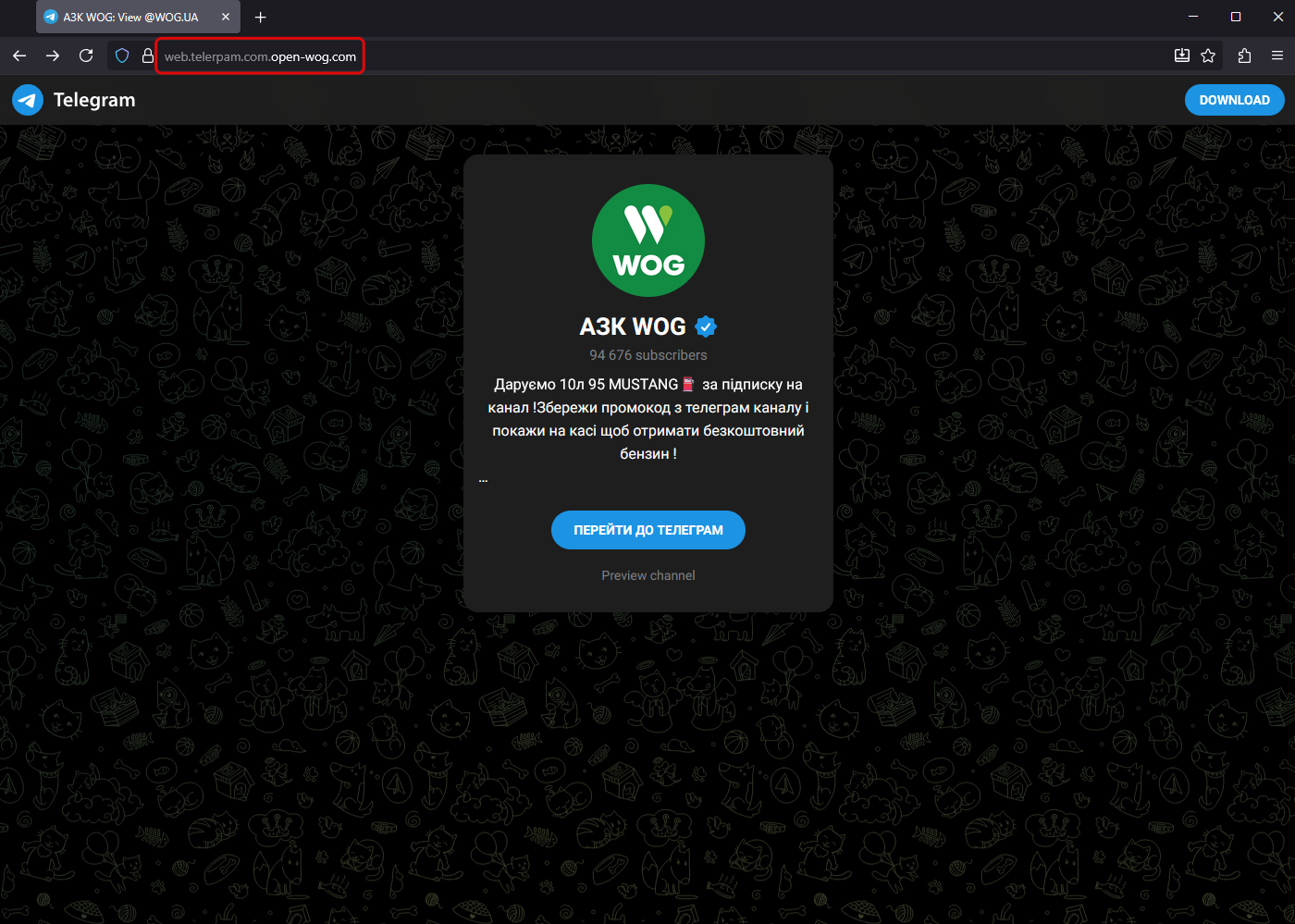Open the Preview channel link
The image size is (1295, 924).
click(647, 575)
